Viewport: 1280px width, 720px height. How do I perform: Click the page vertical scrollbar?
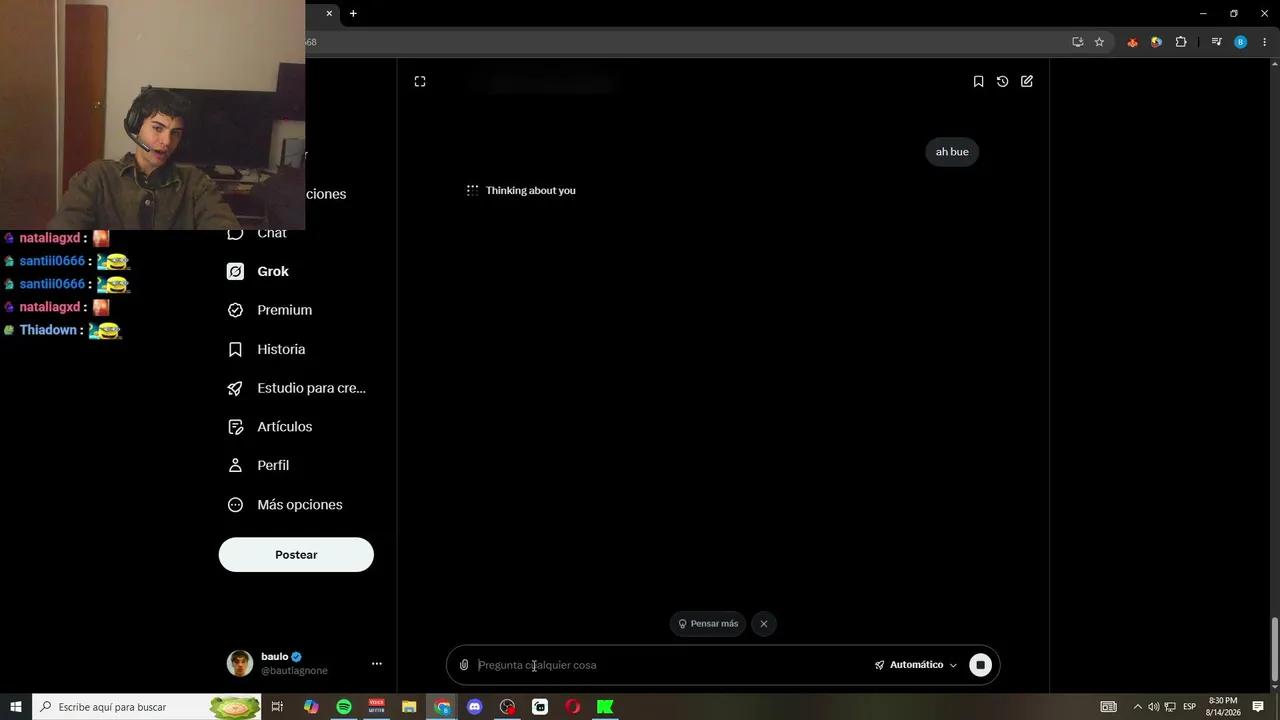point(1274,650)
